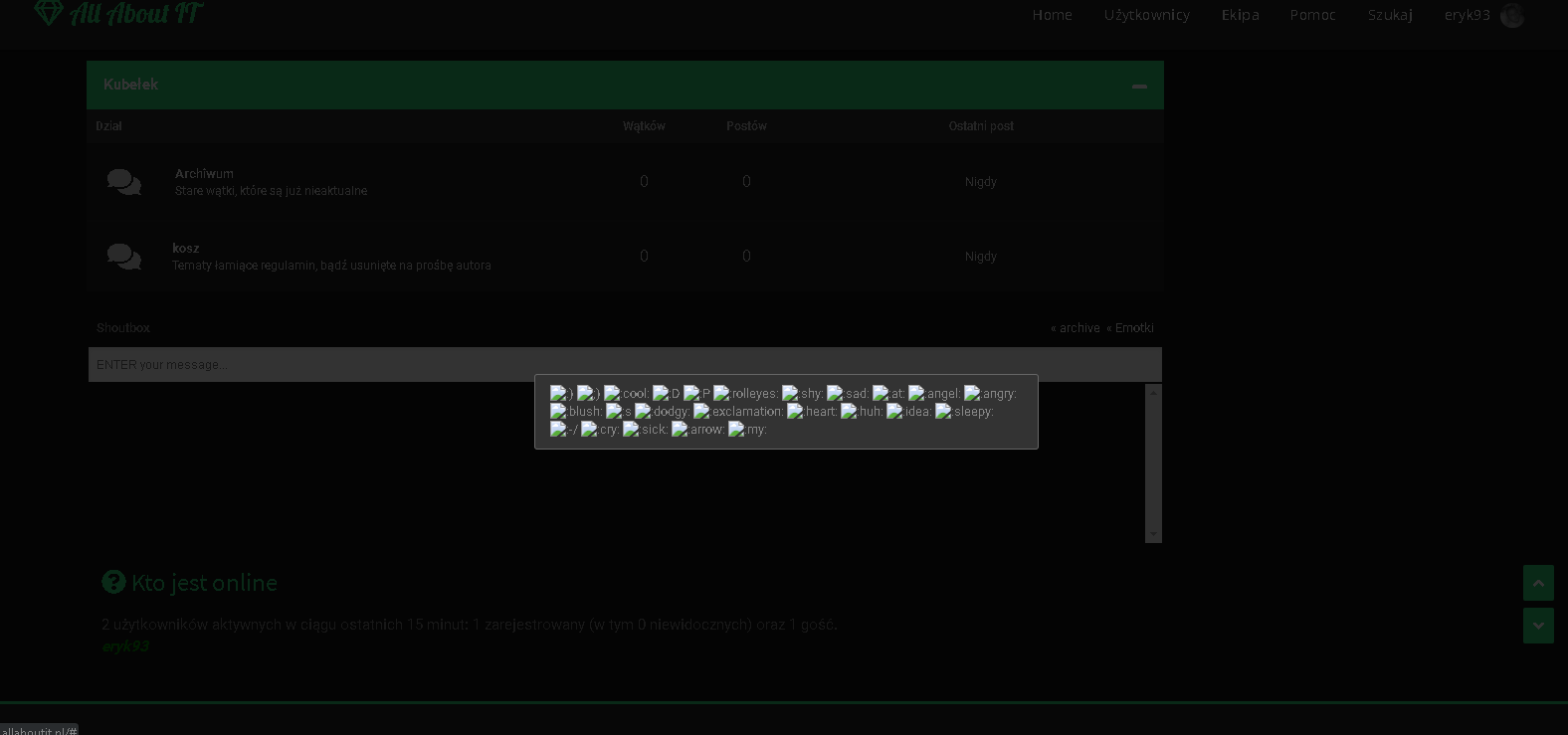The height and width of the screenshot is (735, 1568).
Task: Jump to page top with up arrow button
Action: 1538,583
